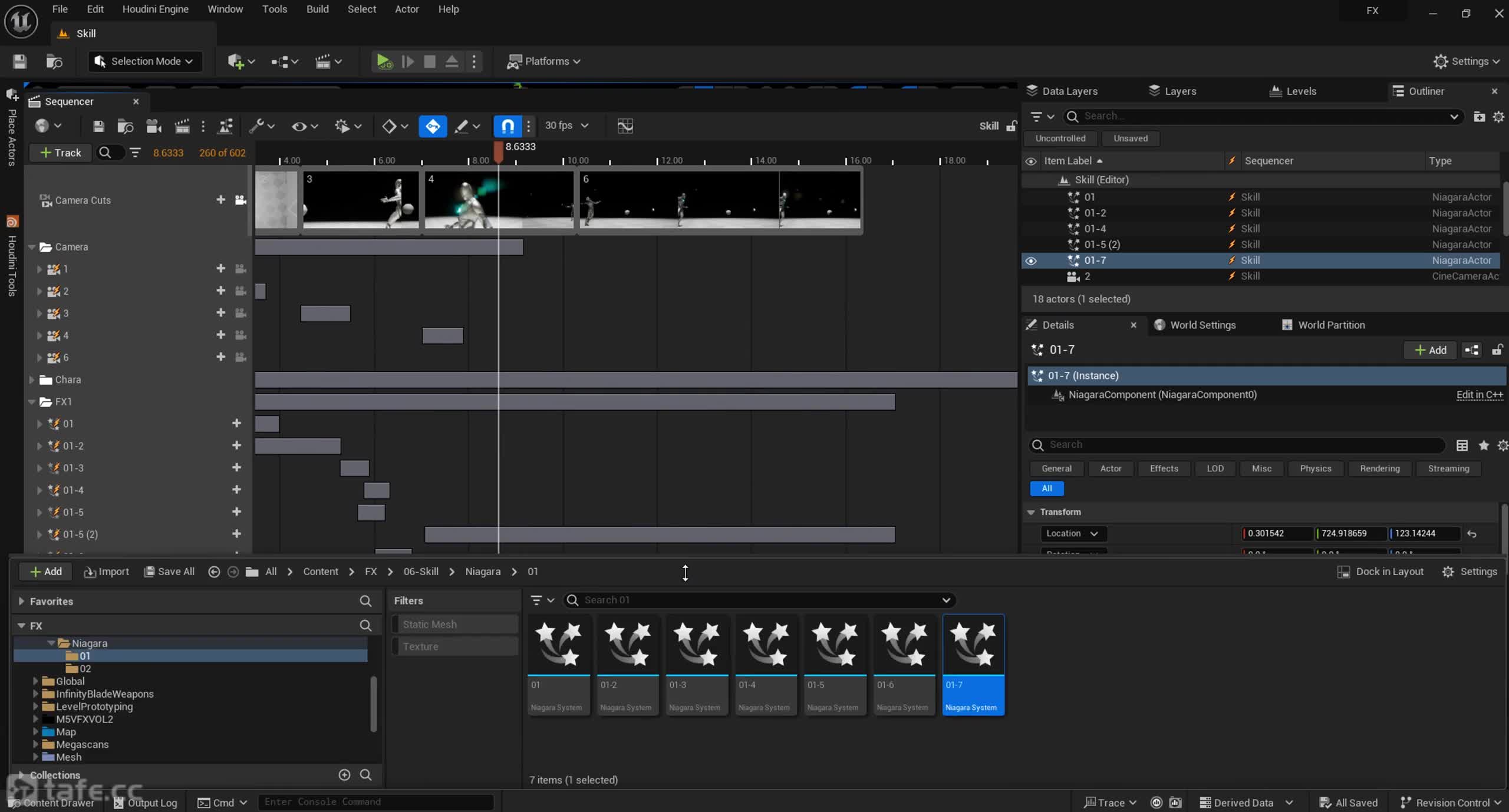The image size is (1509, 812).
Task: Click the Sequencer create camera icon
Action: (154, 126)
